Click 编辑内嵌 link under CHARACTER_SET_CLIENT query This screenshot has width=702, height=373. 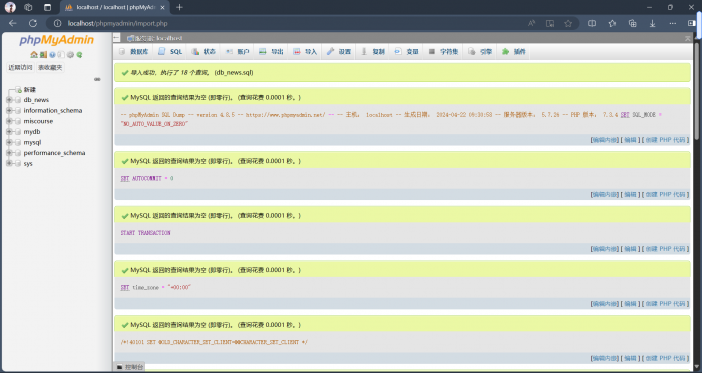[x=605, y=359]
